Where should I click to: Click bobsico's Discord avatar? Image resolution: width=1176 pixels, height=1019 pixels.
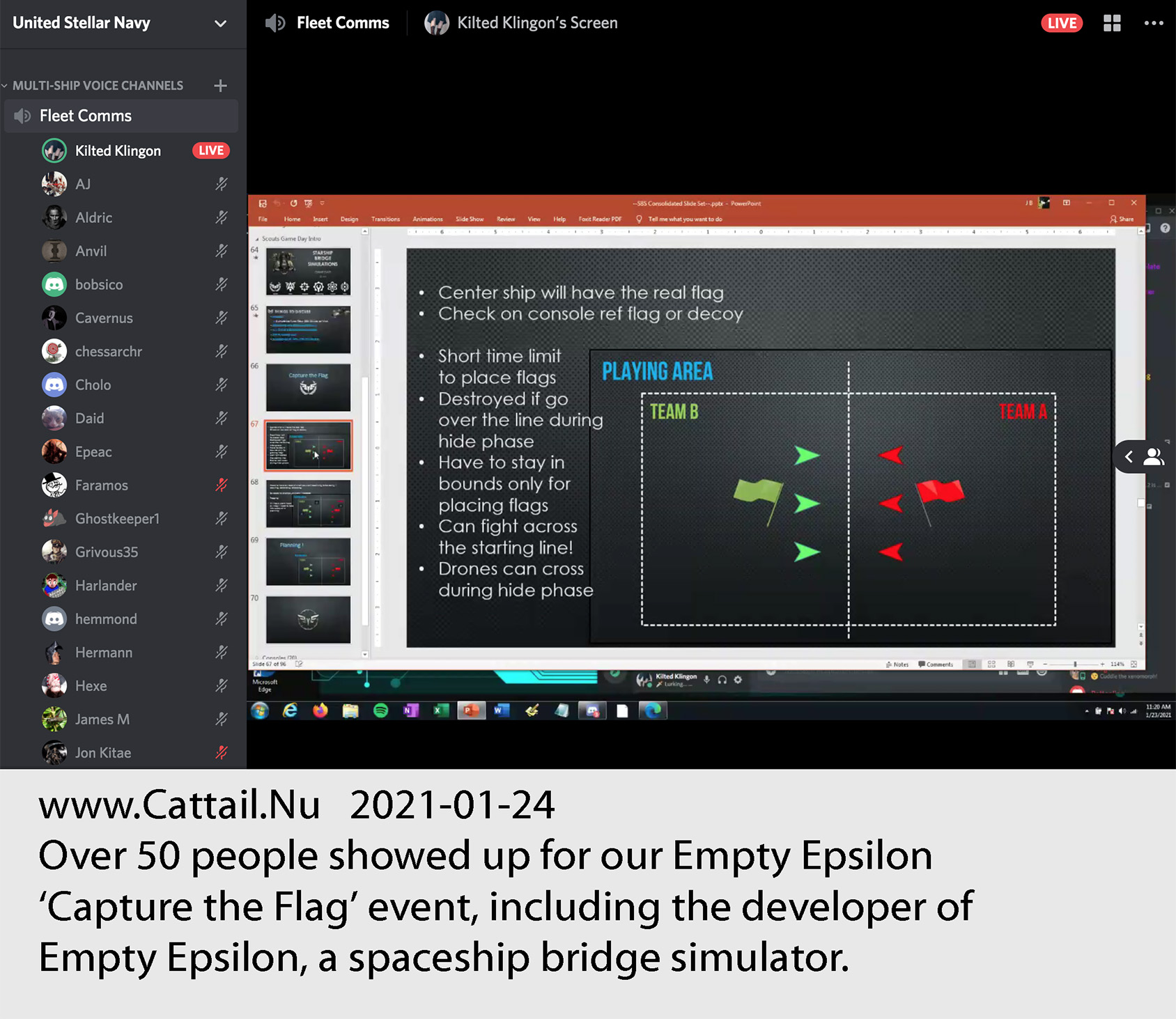point(54,284)
